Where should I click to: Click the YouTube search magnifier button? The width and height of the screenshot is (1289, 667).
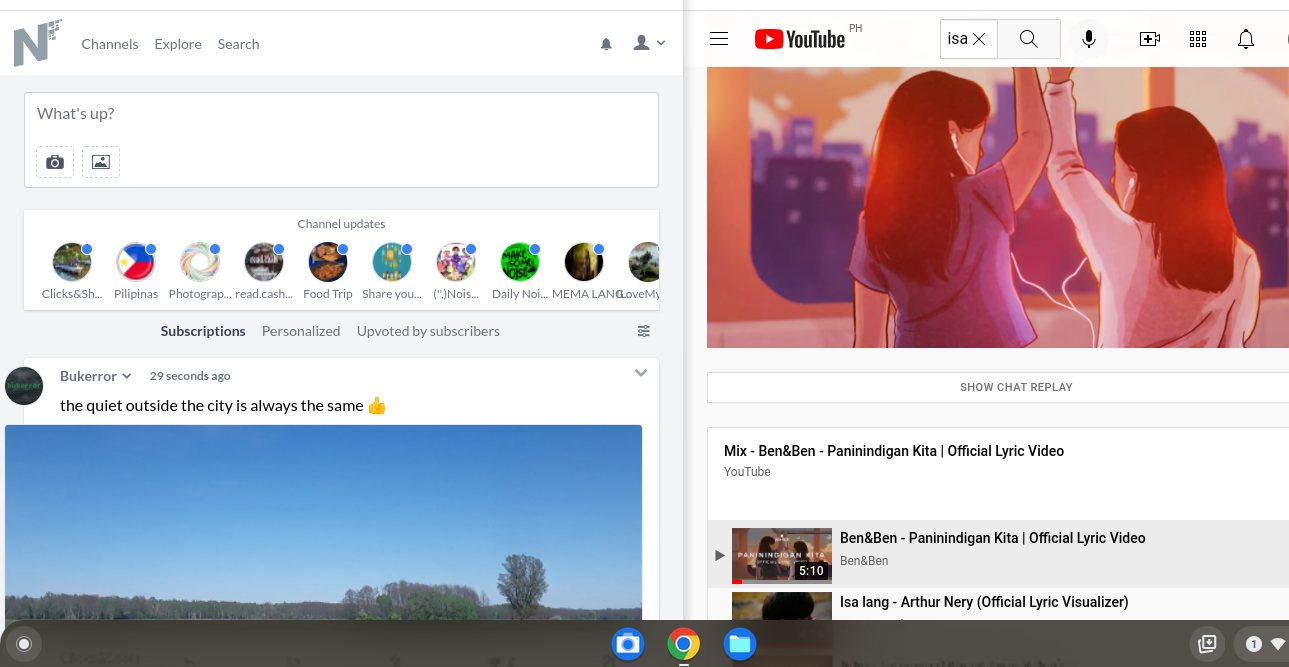[x=1029, y=39]
